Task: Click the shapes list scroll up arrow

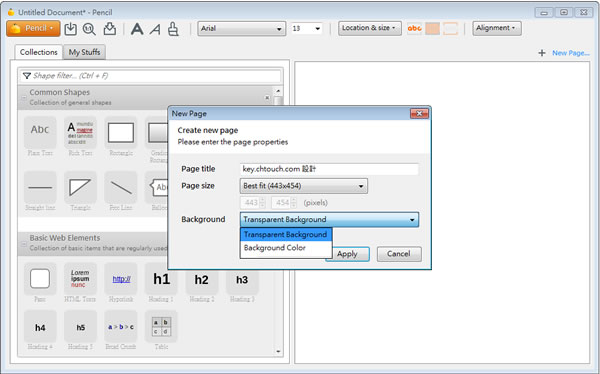Action: [278, 91]
